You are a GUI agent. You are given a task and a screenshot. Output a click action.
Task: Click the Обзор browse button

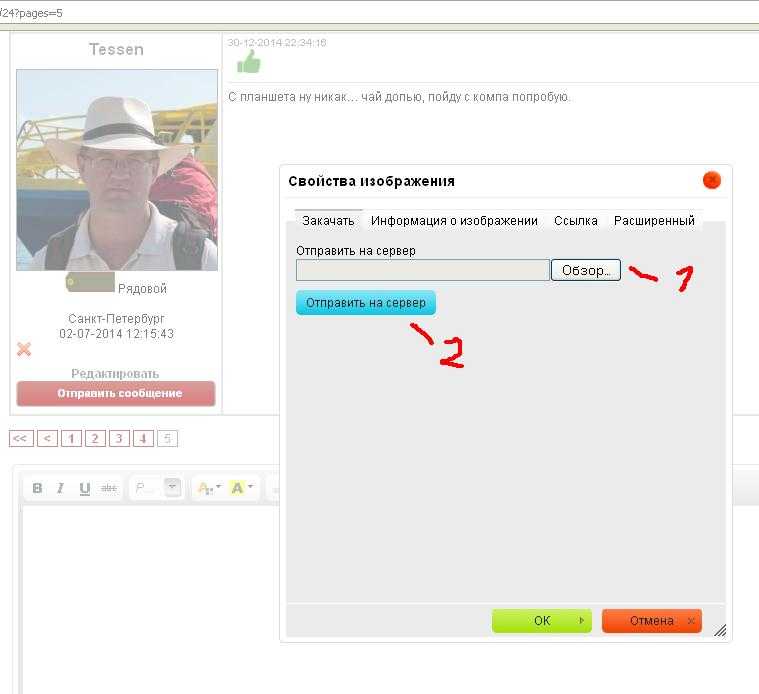586,270
